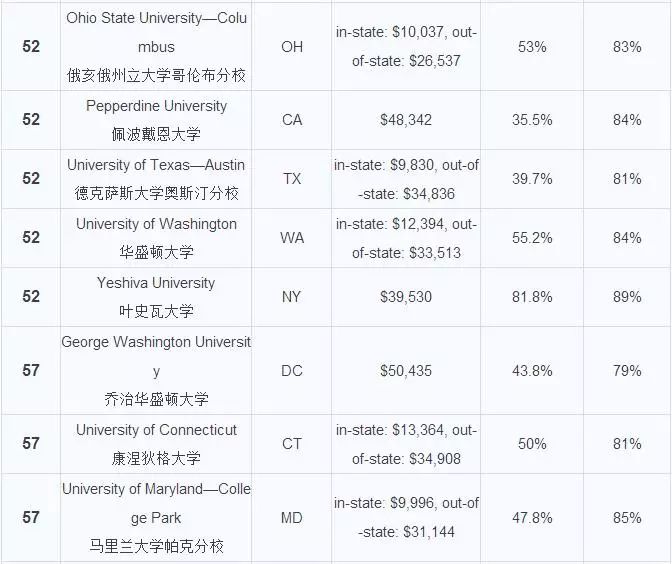Click the OH state abbreviation cell
Viewport: 672px width, 564px height.
[x=292, y=46]
